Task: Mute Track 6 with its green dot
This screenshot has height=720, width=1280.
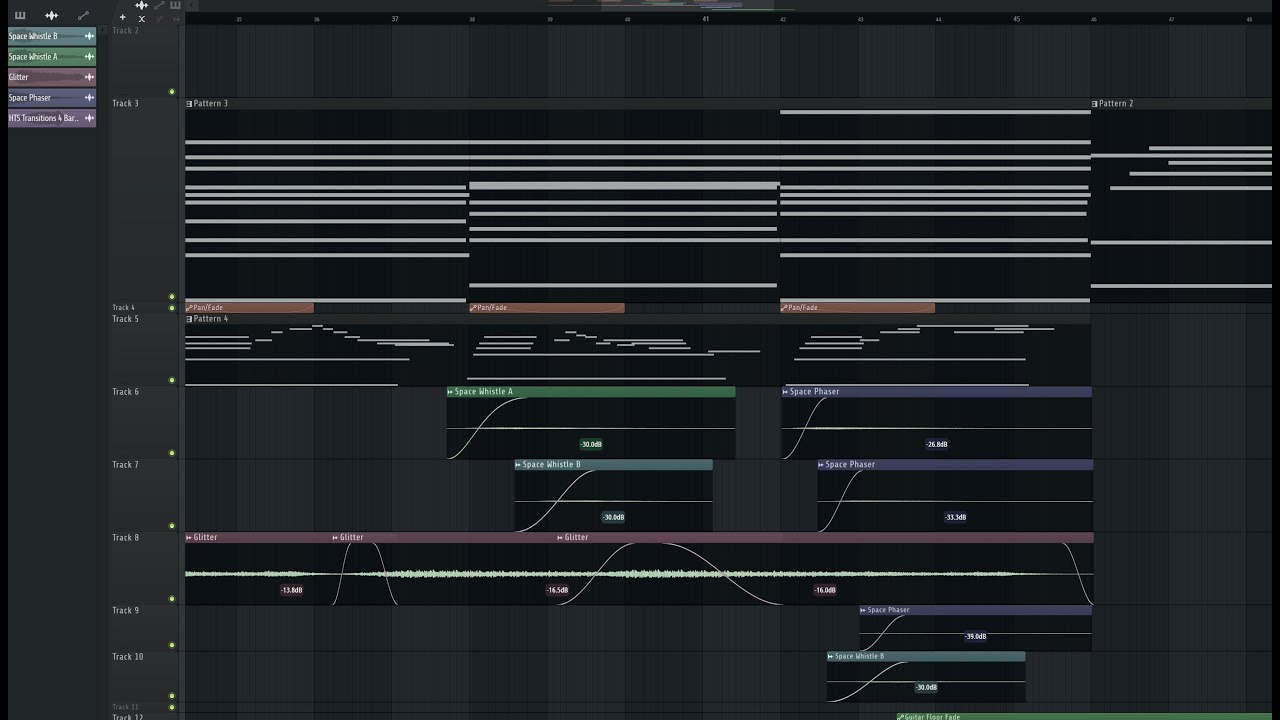Action: click(172, 453)
